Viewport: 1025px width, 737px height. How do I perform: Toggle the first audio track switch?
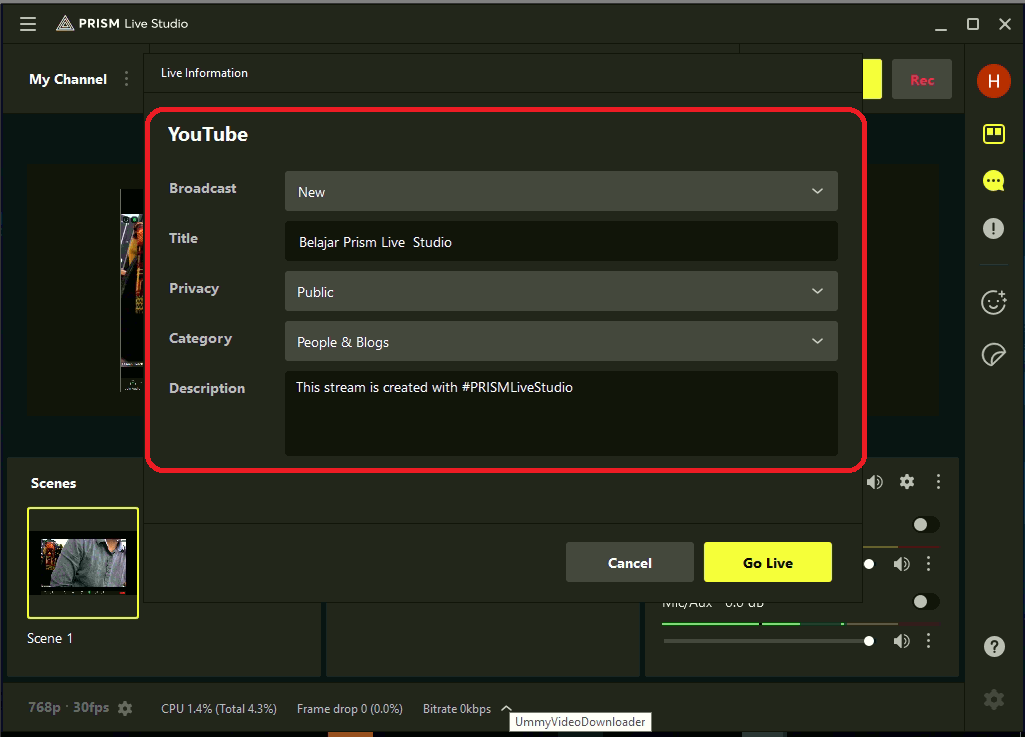click(x=926, y=524)
